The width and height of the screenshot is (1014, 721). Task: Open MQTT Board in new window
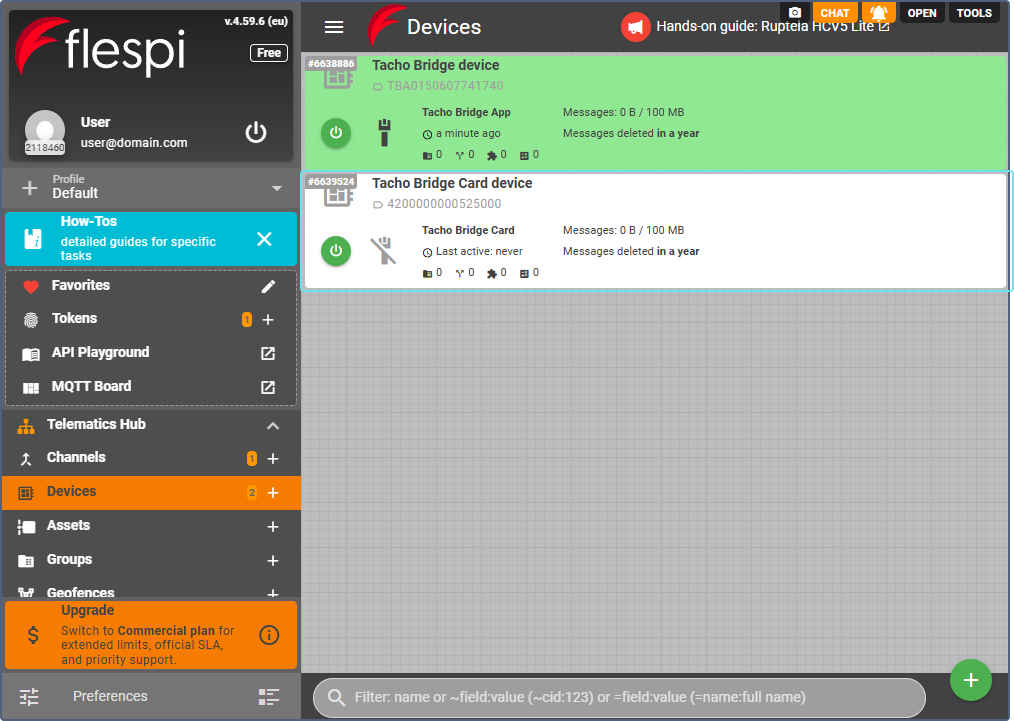click(268, 387)
